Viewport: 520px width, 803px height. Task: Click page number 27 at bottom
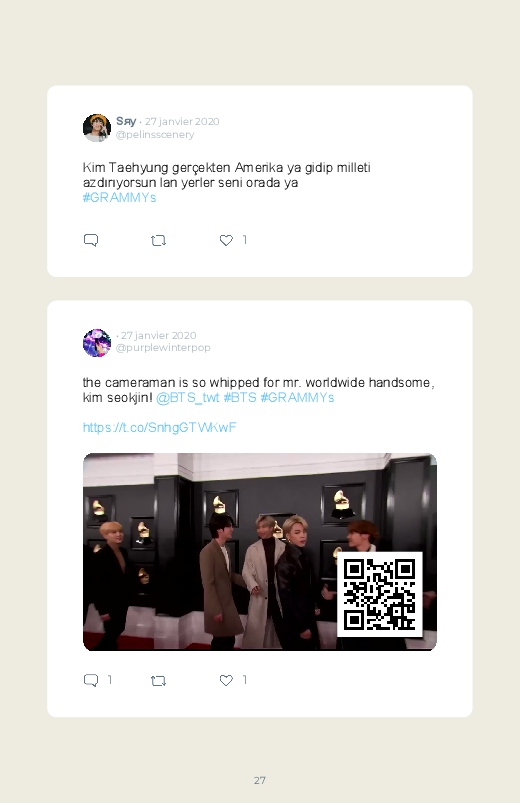tap(260, 780)
